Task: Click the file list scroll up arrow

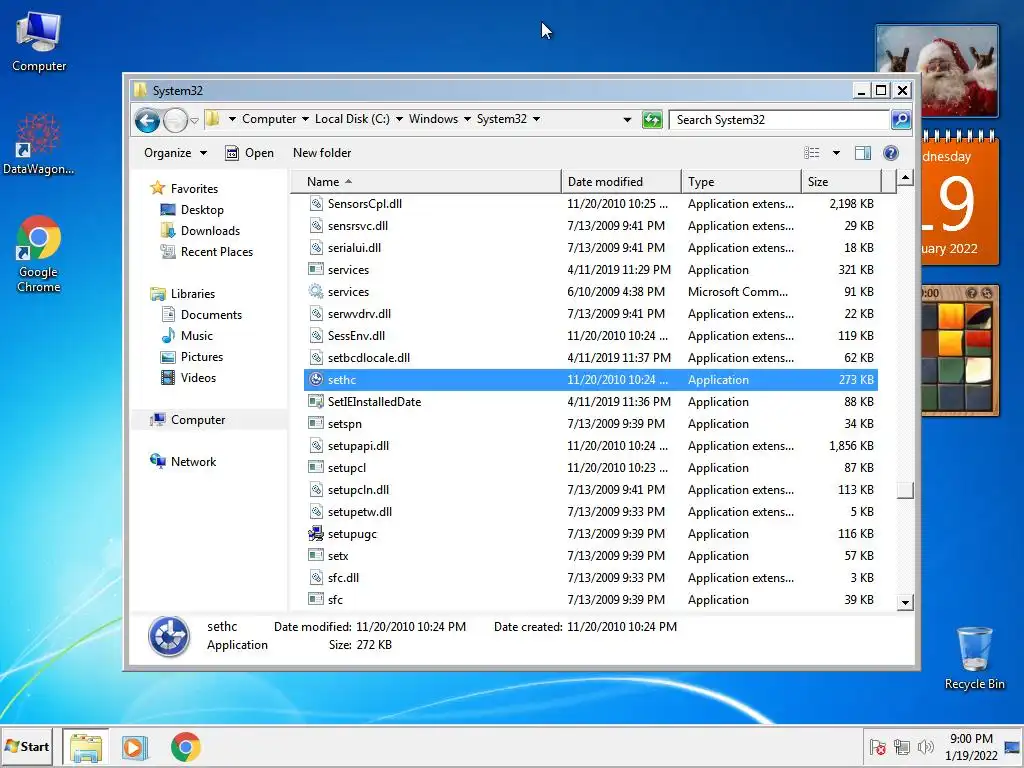Action: click(x=905, y=178)
